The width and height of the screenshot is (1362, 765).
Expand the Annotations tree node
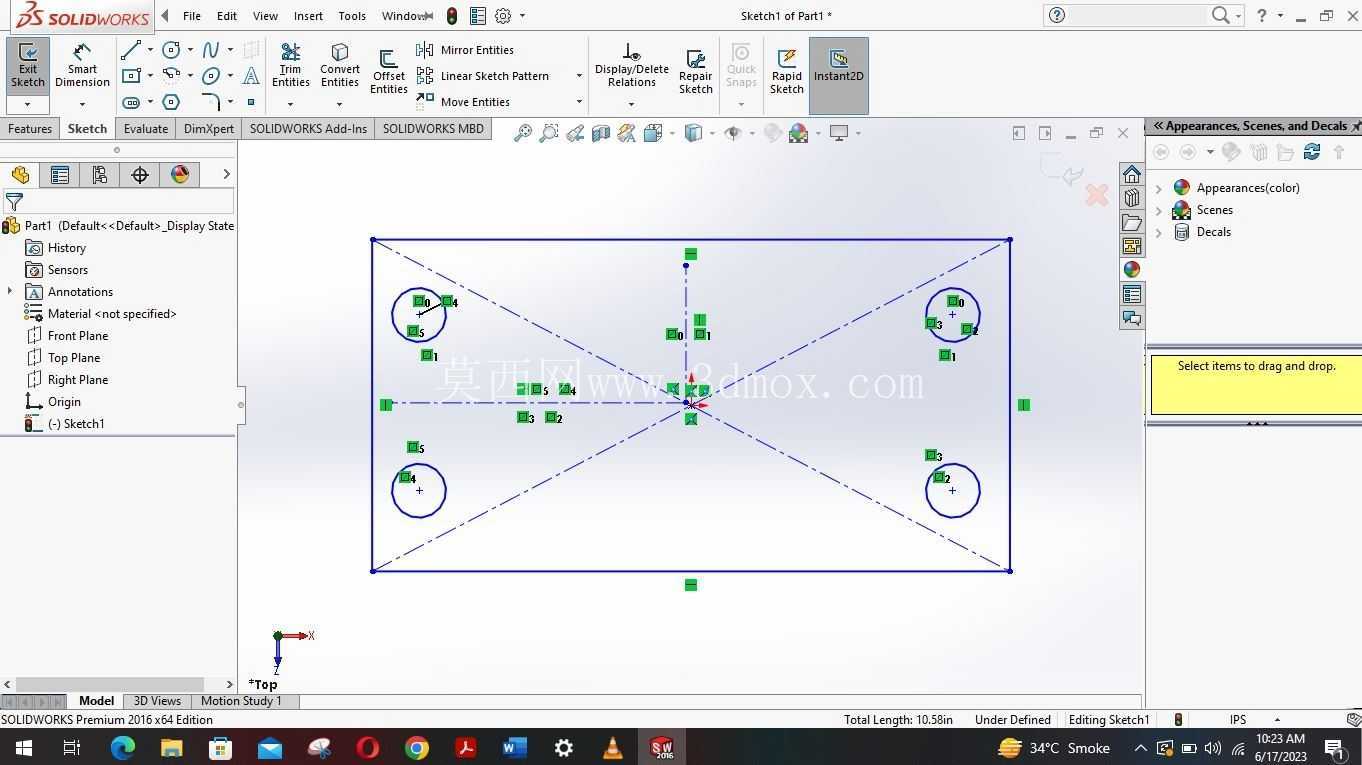click(x=10, y=291)
